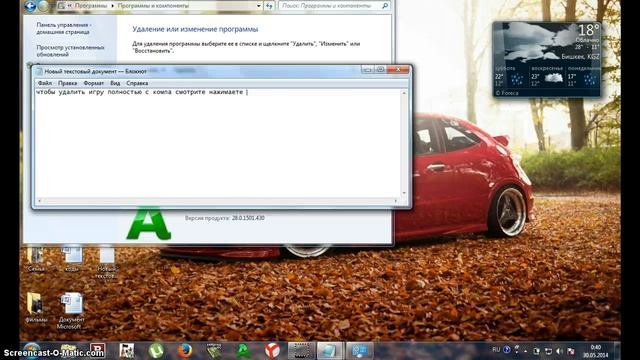Select the коды document on desktop

pyautogui.click(x=72, y=259)
